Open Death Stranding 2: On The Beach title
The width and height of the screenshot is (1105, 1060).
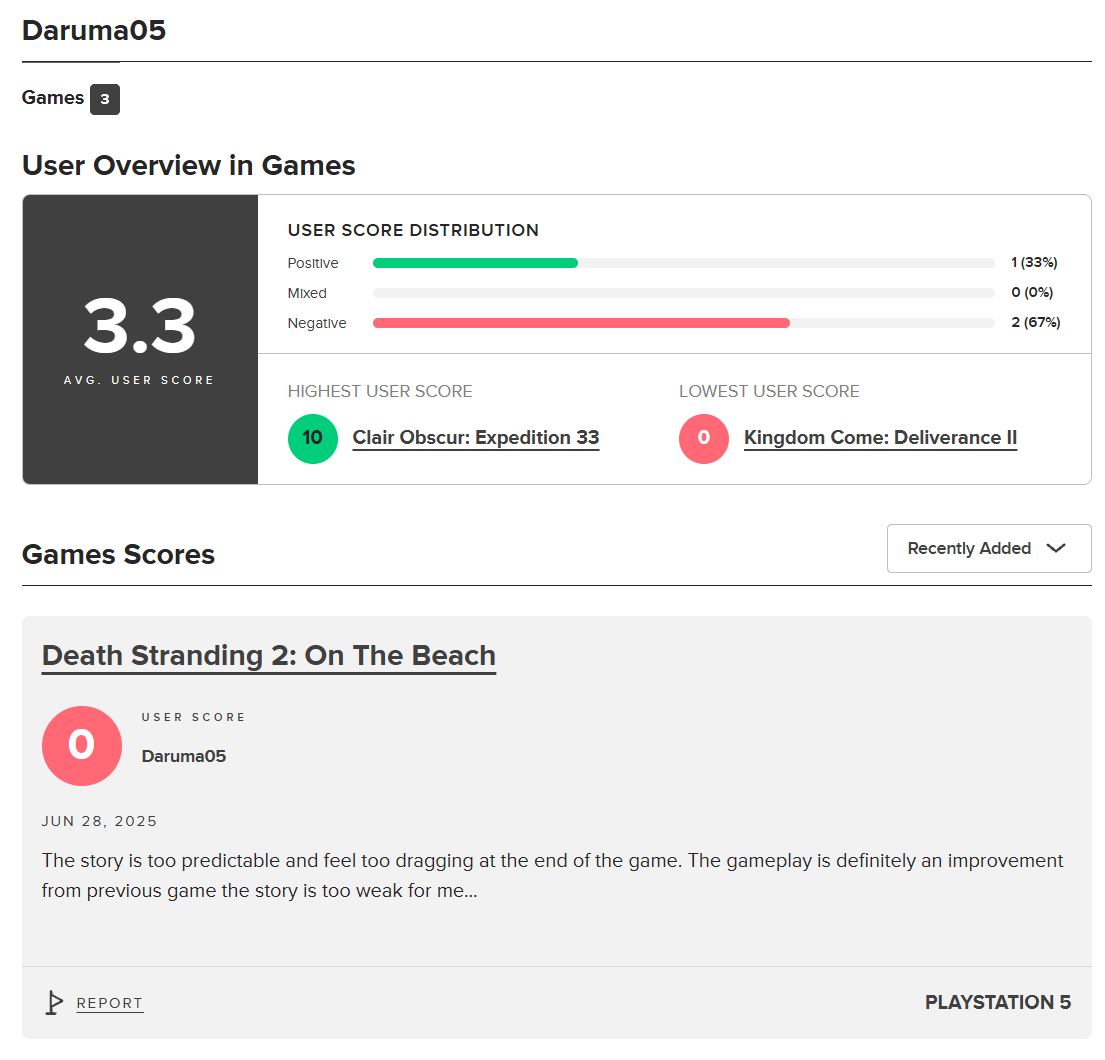(268, 656)
